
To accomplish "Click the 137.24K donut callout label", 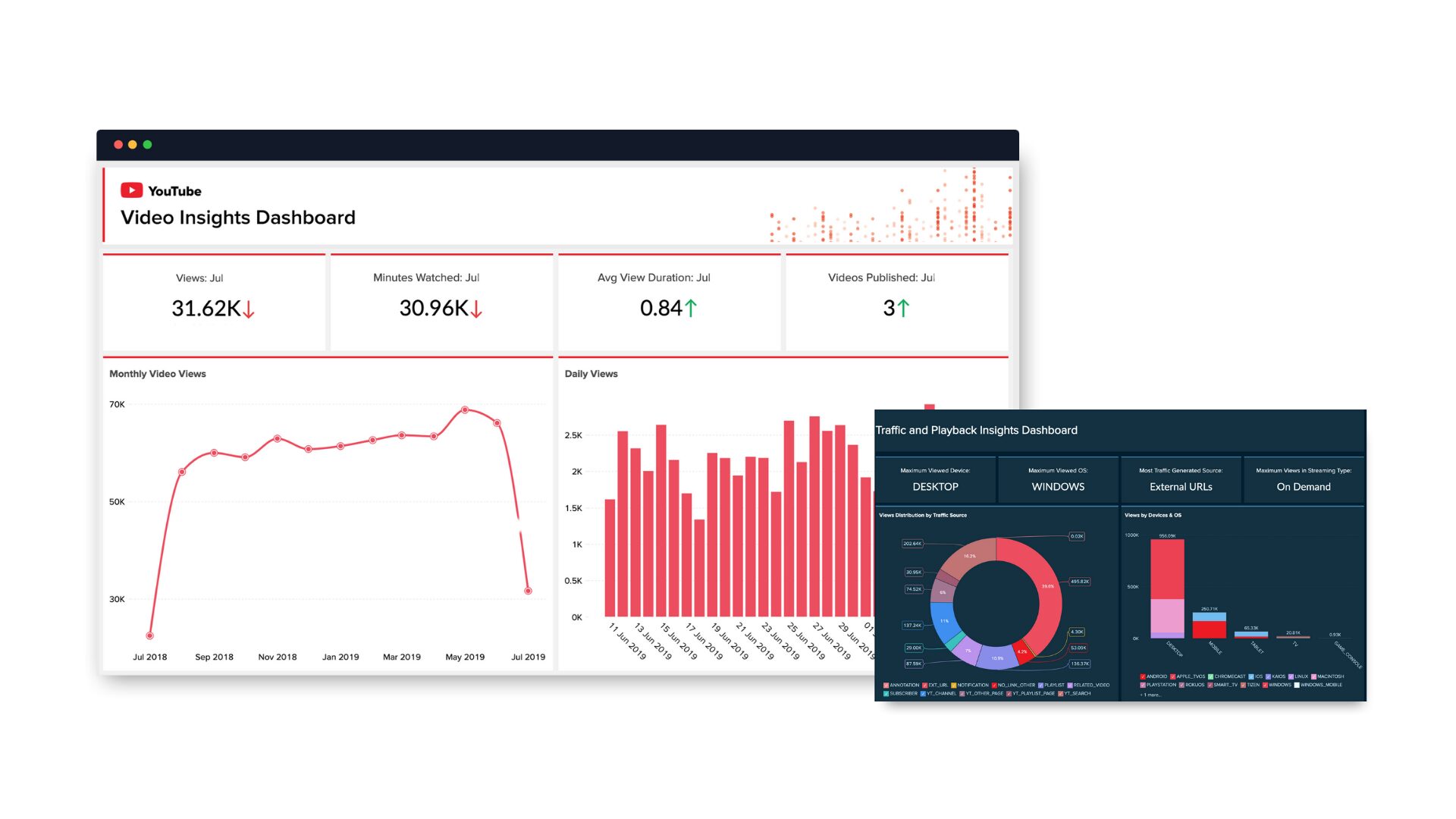I will 912,626.
